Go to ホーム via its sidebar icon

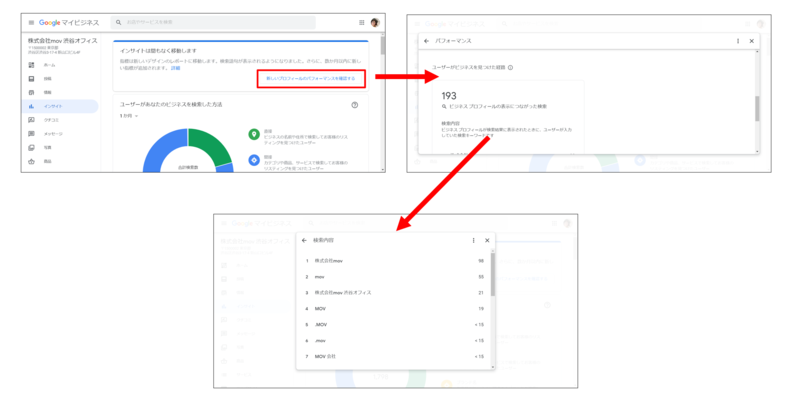pyautogui.click(x=32, y=65)
